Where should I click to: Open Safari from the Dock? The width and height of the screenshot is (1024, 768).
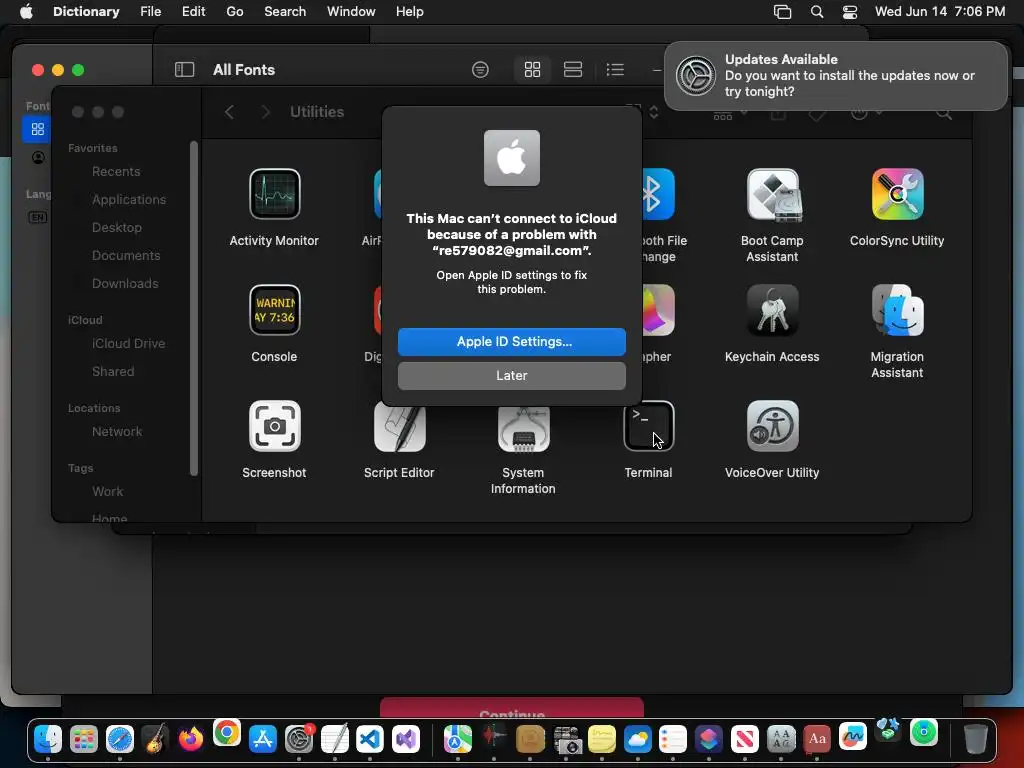120,739
